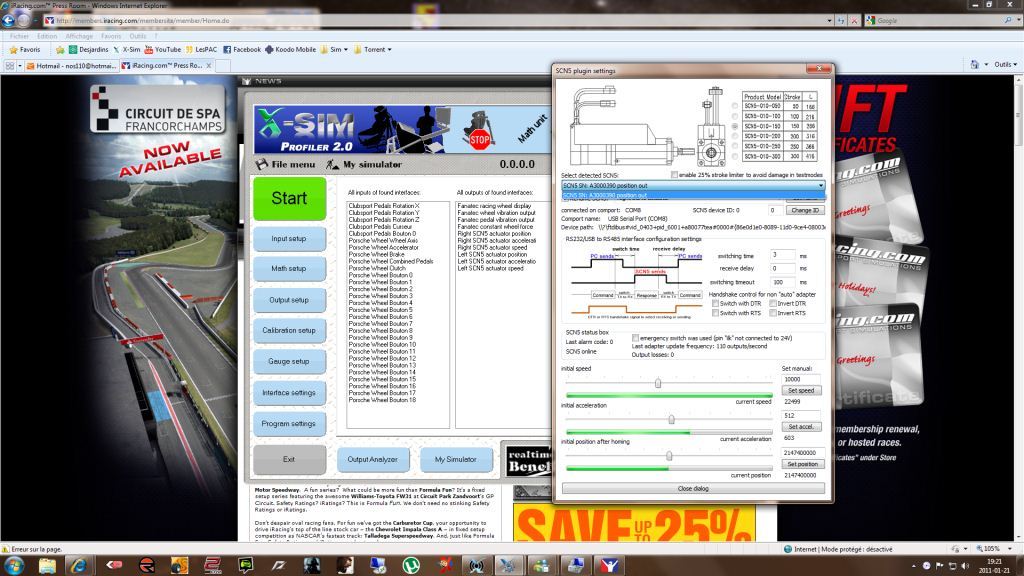Close the iRacing.com Press Room tab

[x=208, y=65]
